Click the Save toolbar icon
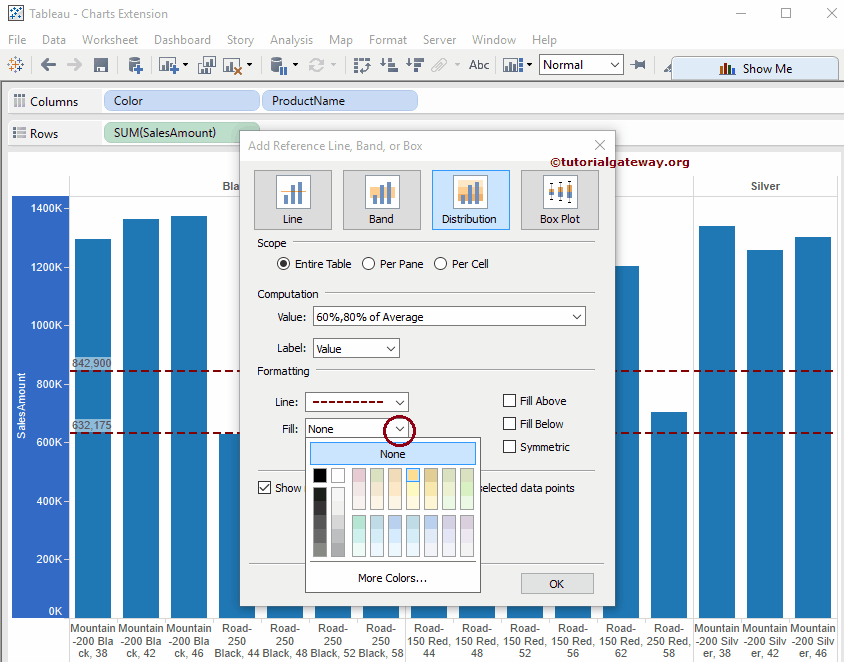Screen dimensions: 844x662 (x=99, y=65)
